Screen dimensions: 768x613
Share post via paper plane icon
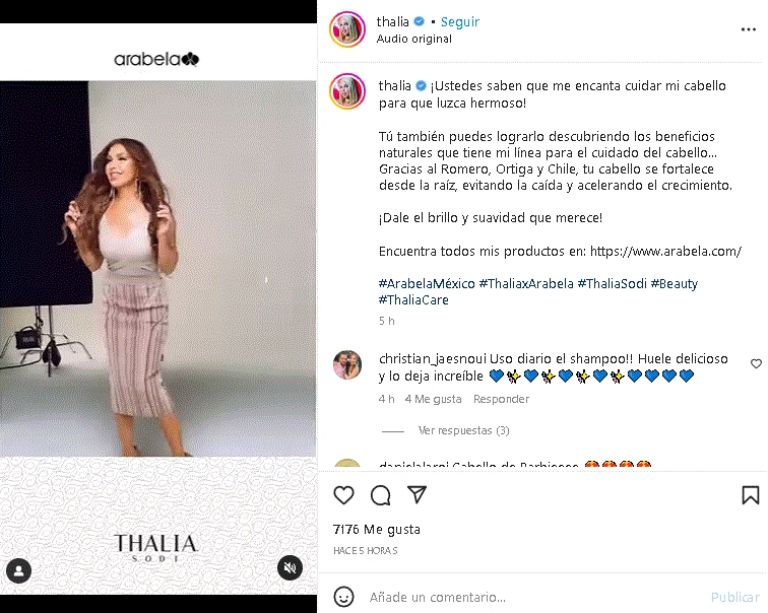(417, 495)
